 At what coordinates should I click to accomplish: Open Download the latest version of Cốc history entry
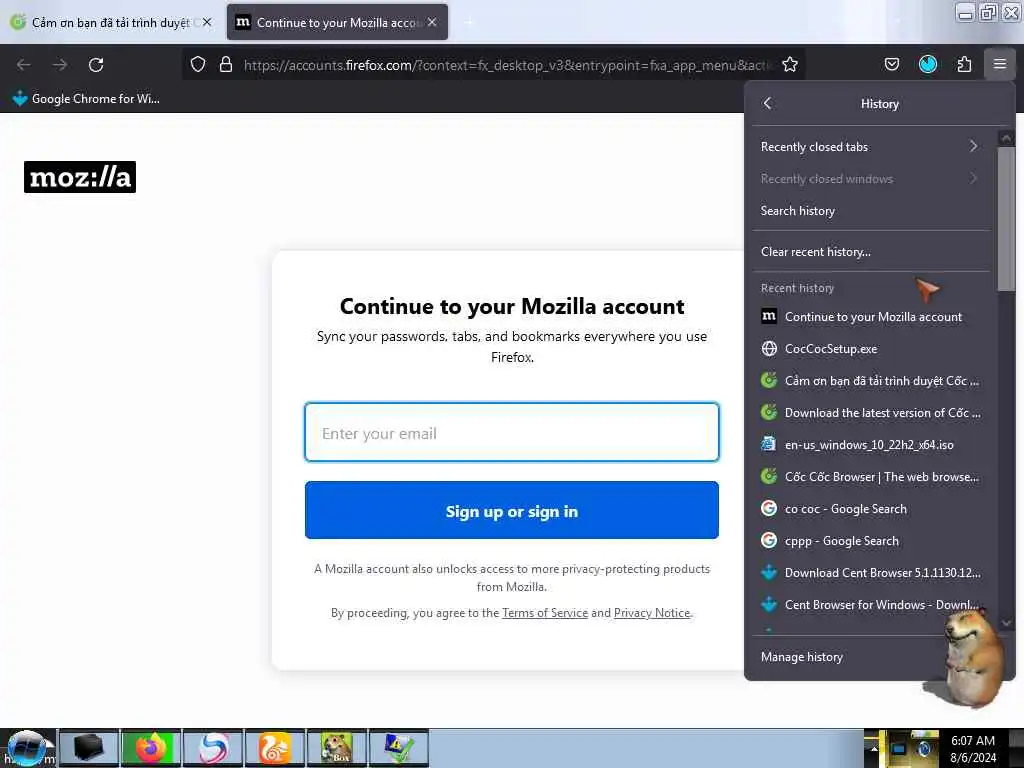871,413
